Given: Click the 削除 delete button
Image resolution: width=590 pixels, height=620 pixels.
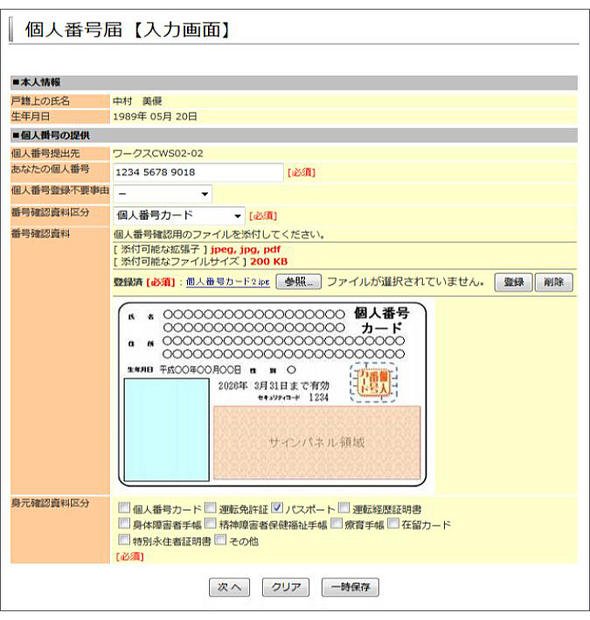Looking at the screenshot, I should (x=554, y=282).
